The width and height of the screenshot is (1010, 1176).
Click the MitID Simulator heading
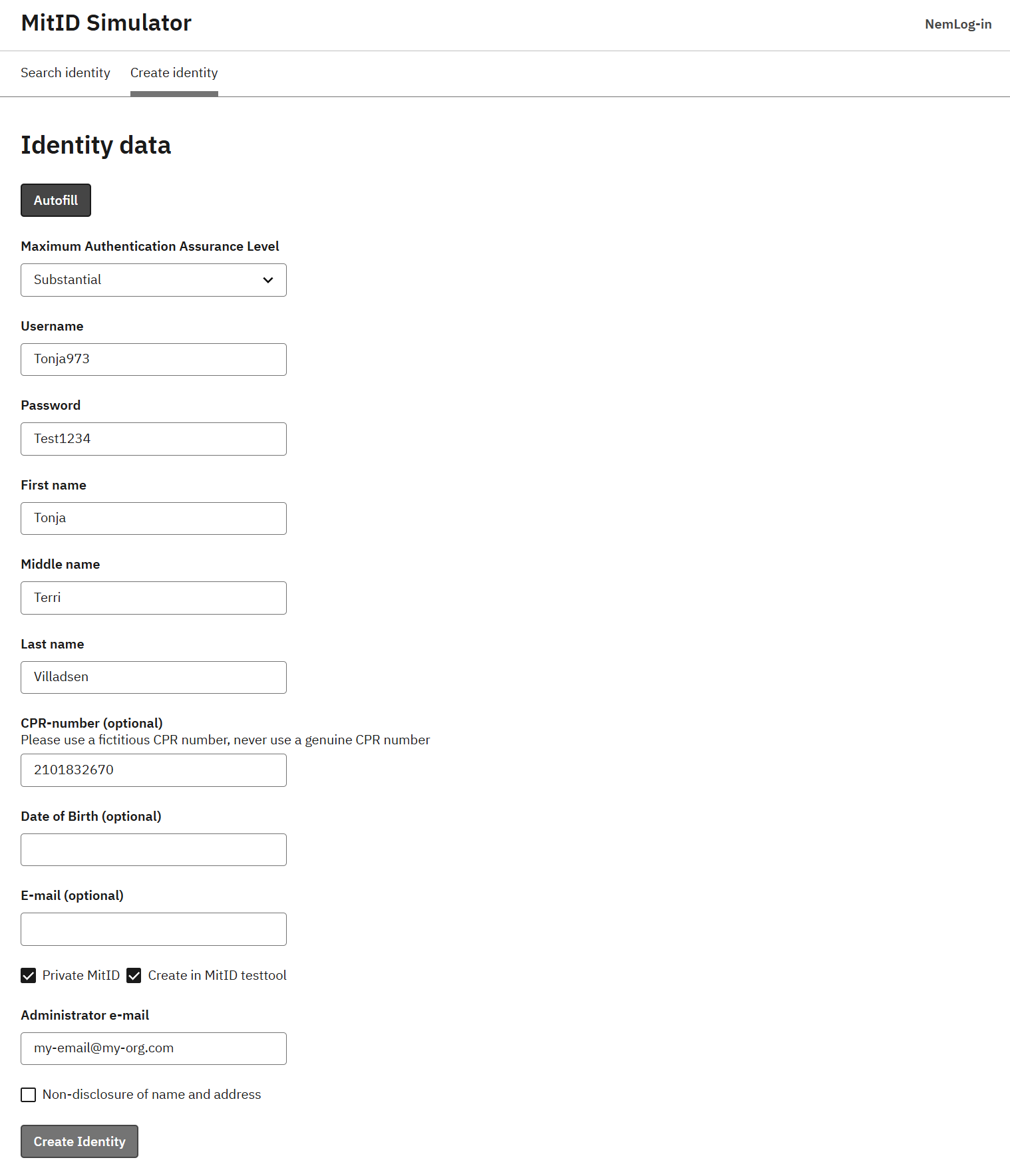(x=106, y=23)
